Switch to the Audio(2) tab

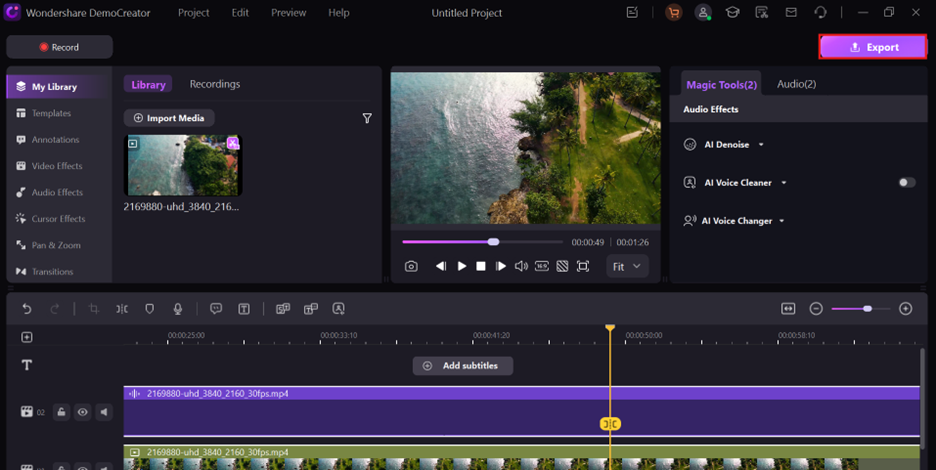point(796,84)
